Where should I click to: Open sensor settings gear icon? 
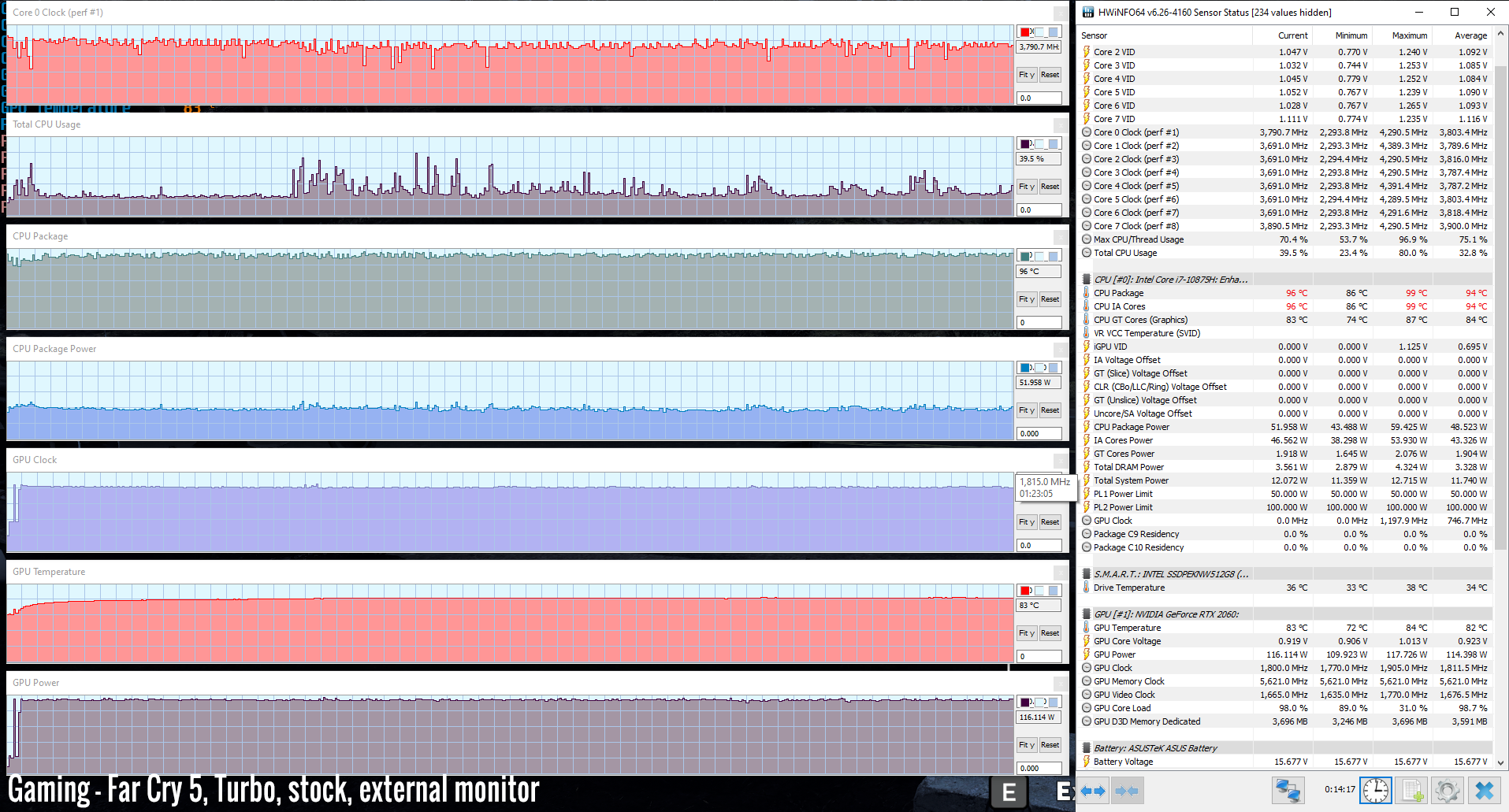click(x=1448, y=791)
